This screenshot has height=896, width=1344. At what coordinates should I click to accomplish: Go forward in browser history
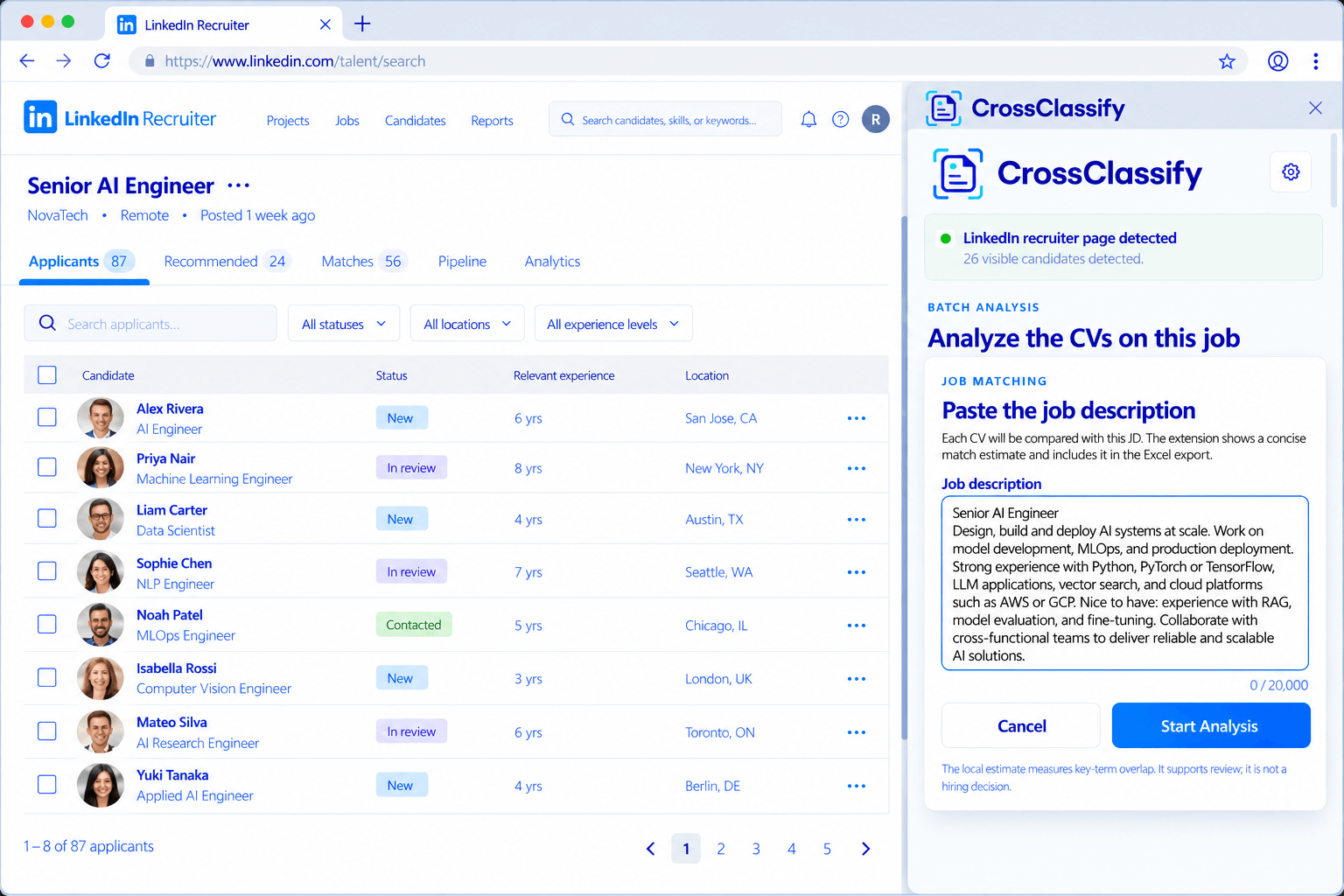(x=64, y=60)
